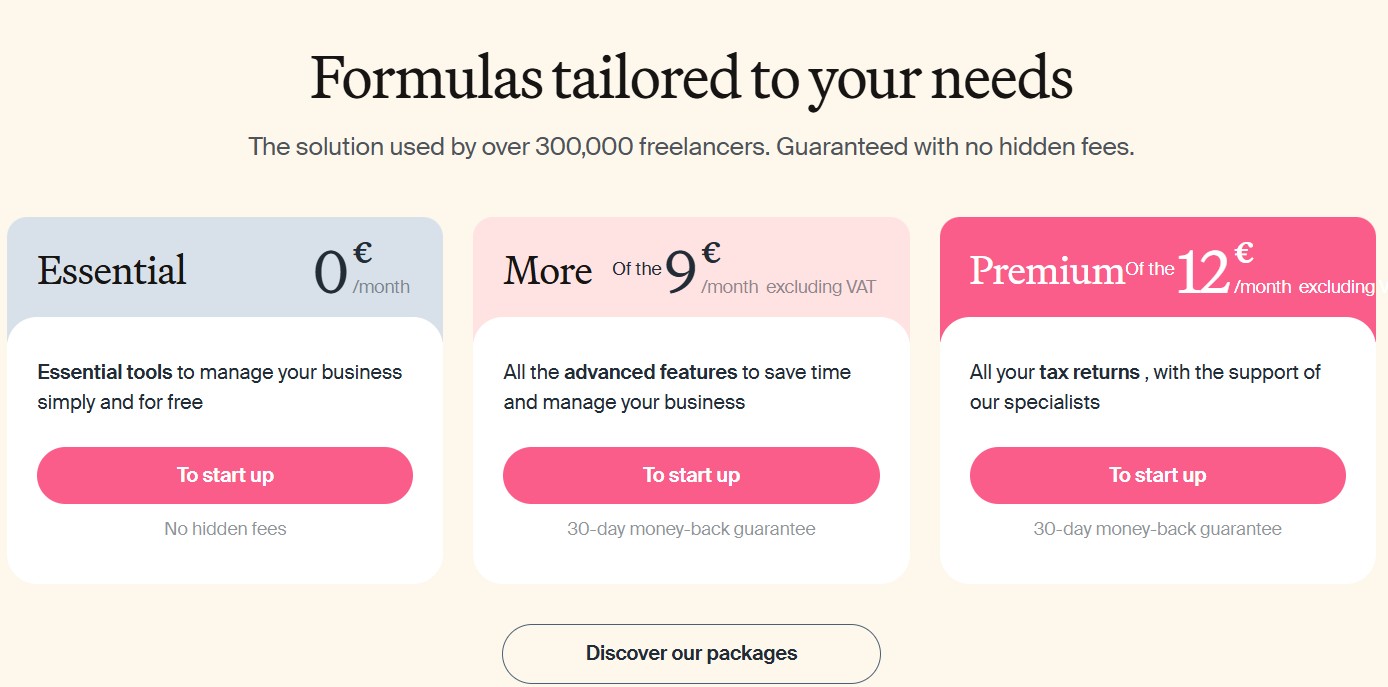Click the "No hidden fees" note under Essential
The height and width of the screenshot is (687, 1388).
225,529
